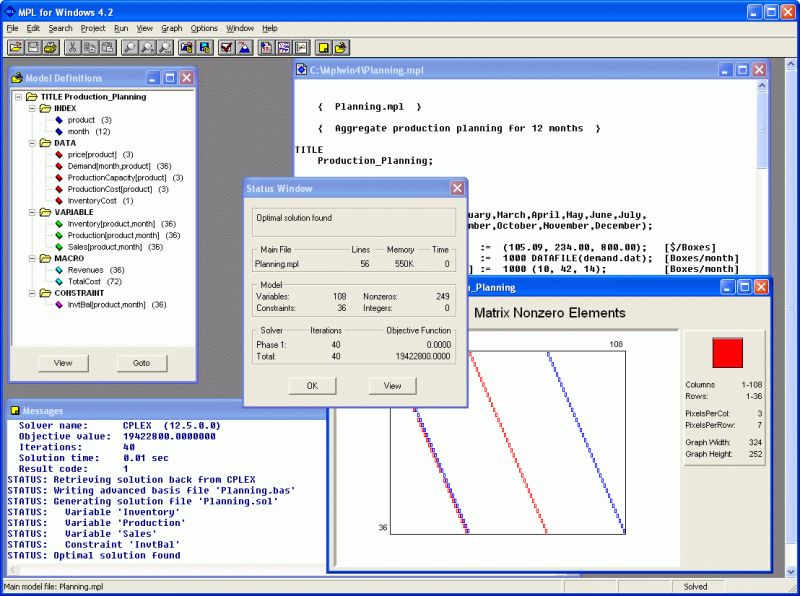Image resolution: width=800 pixels, height=596 pixels.
Task: Solve the model via the red checkmark icon
Action: pyautogui.click(x=224, y=47)
